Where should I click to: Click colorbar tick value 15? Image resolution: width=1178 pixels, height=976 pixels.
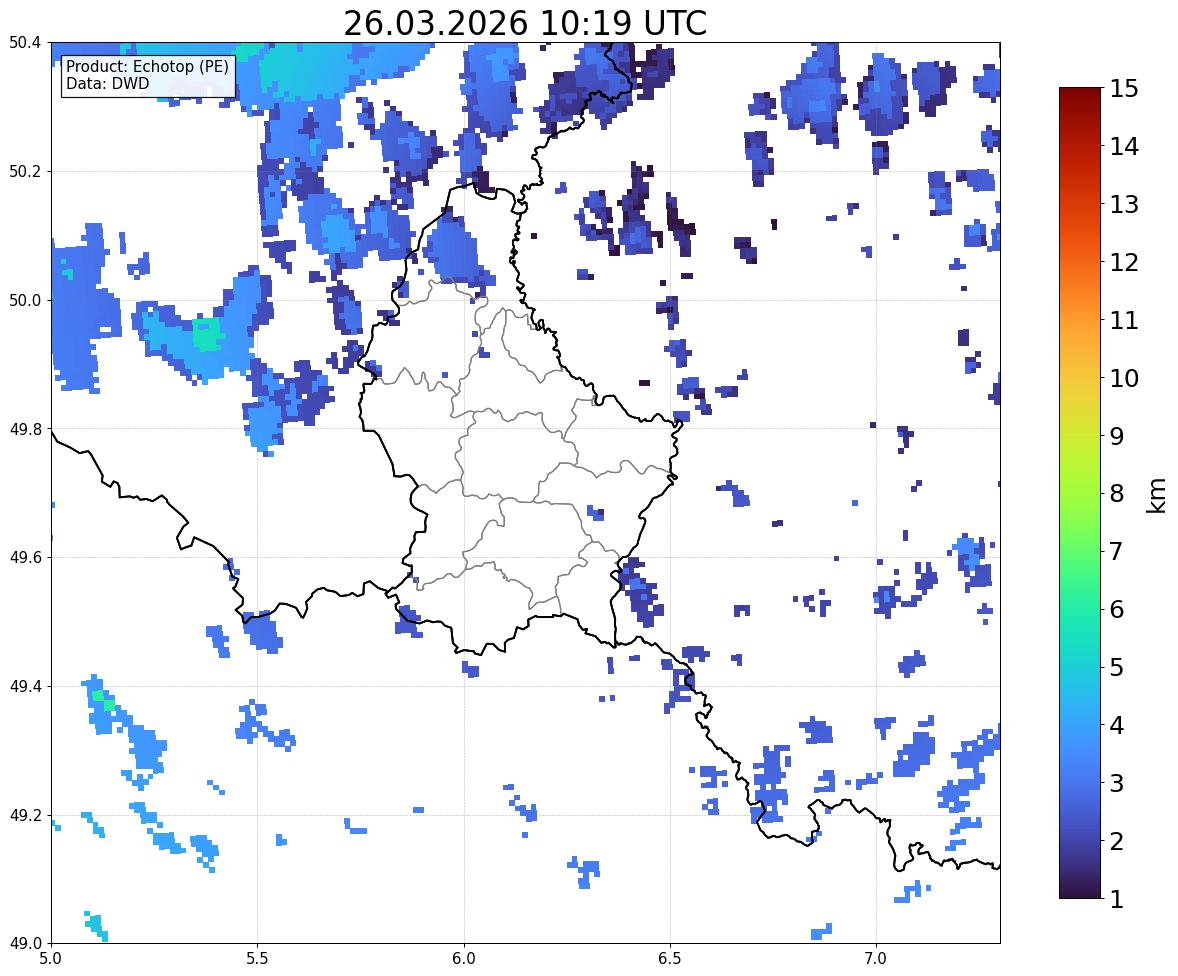(x=1124, y=89)
